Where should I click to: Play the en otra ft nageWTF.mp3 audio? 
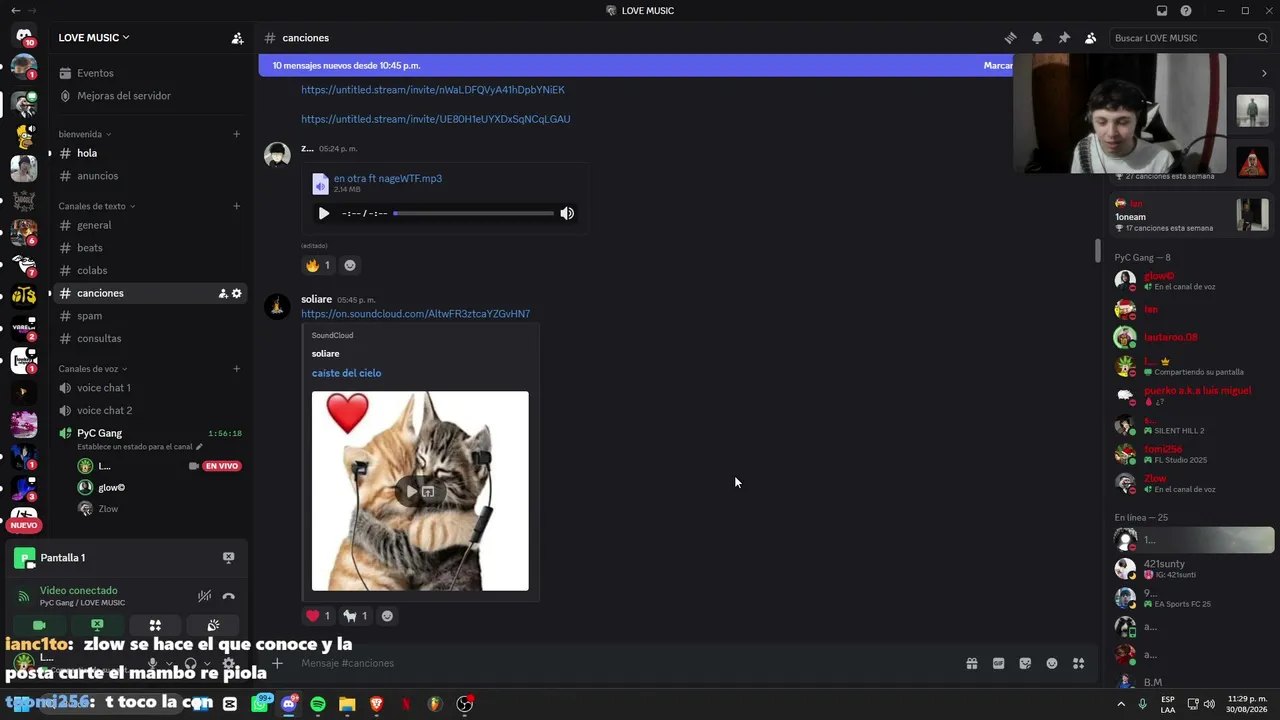[x=323, y=213]
